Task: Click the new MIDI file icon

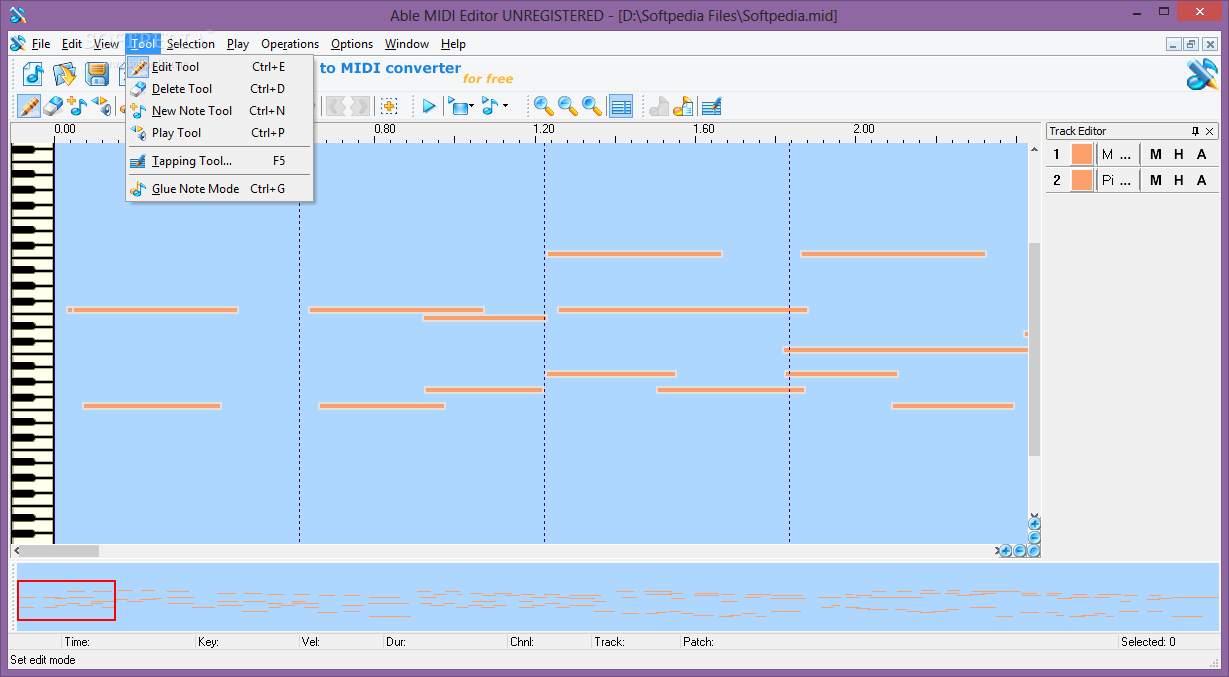Action: (x=35, y=74)
